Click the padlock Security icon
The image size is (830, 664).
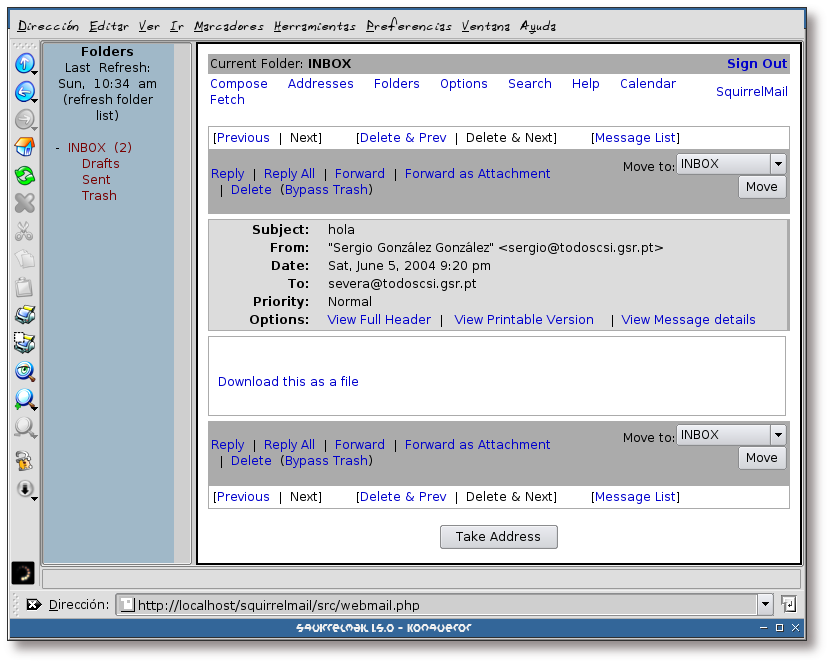pyautogui.click(x=24, y=461)
